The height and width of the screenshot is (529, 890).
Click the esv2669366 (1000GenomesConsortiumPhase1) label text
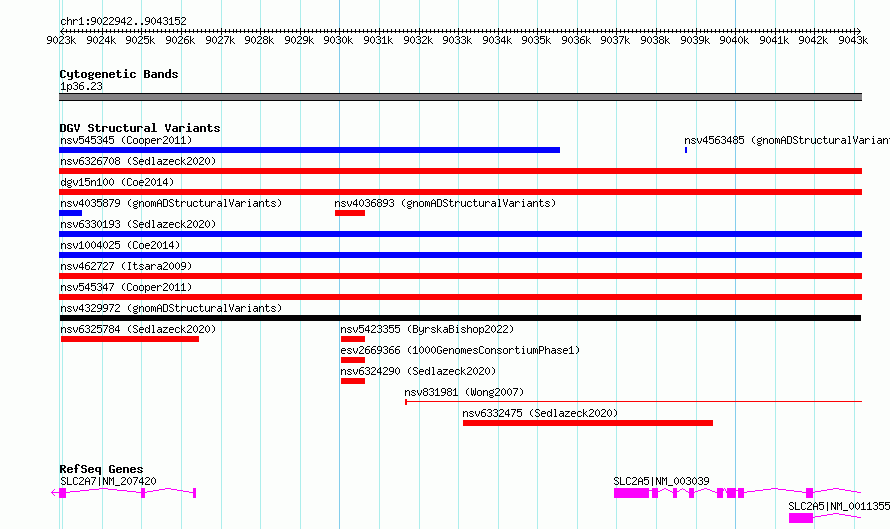point(460,350)
